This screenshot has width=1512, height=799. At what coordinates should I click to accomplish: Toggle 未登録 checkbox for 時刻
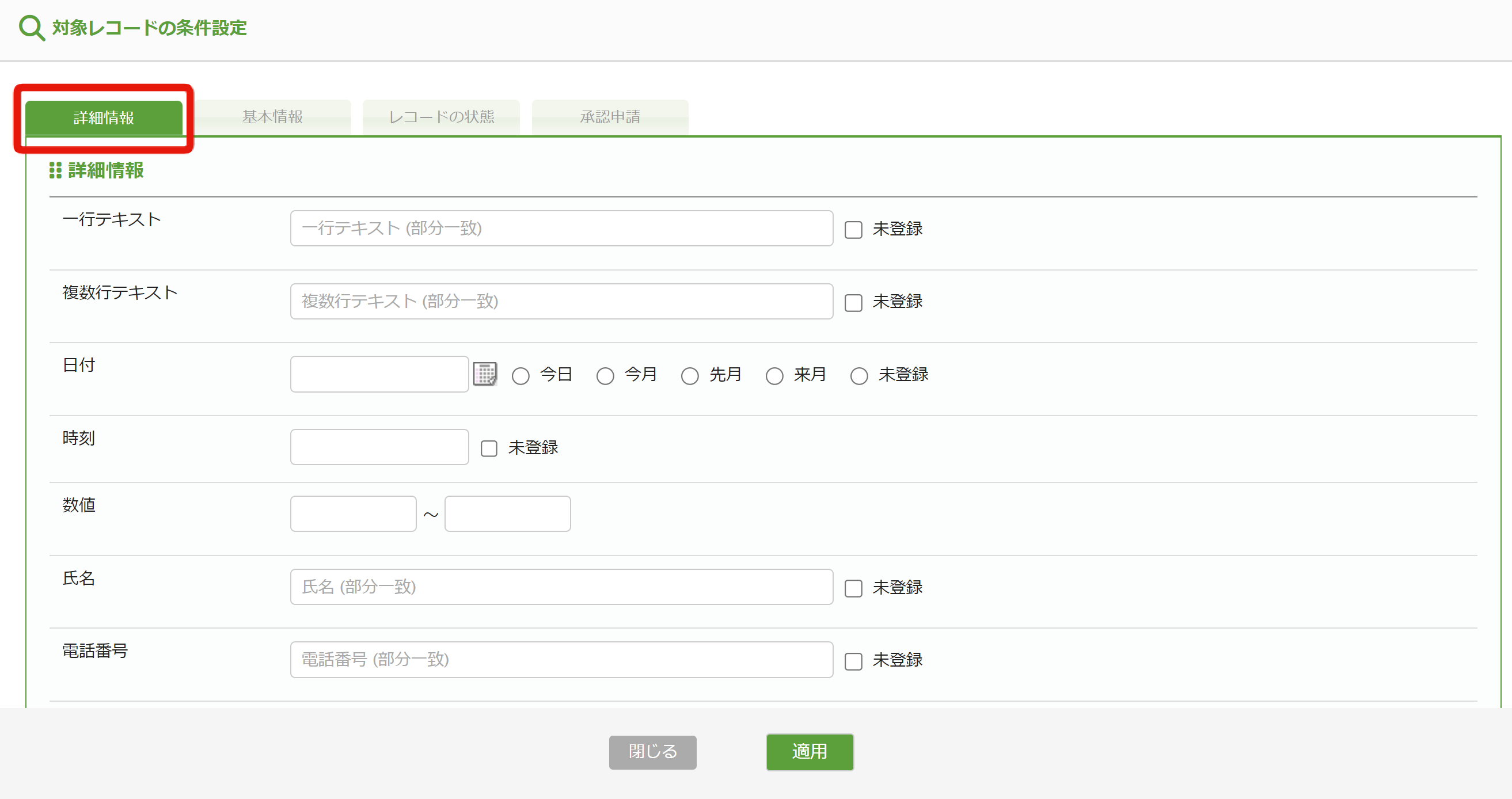pos(489,448)
